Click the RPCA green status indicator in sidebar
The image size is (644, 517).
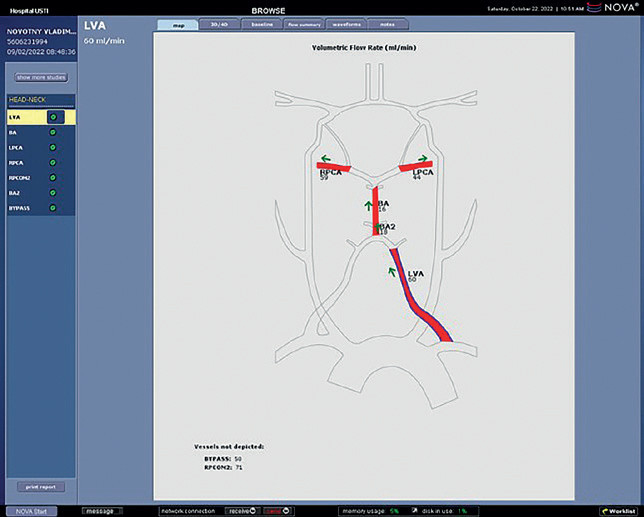(53, 162)
